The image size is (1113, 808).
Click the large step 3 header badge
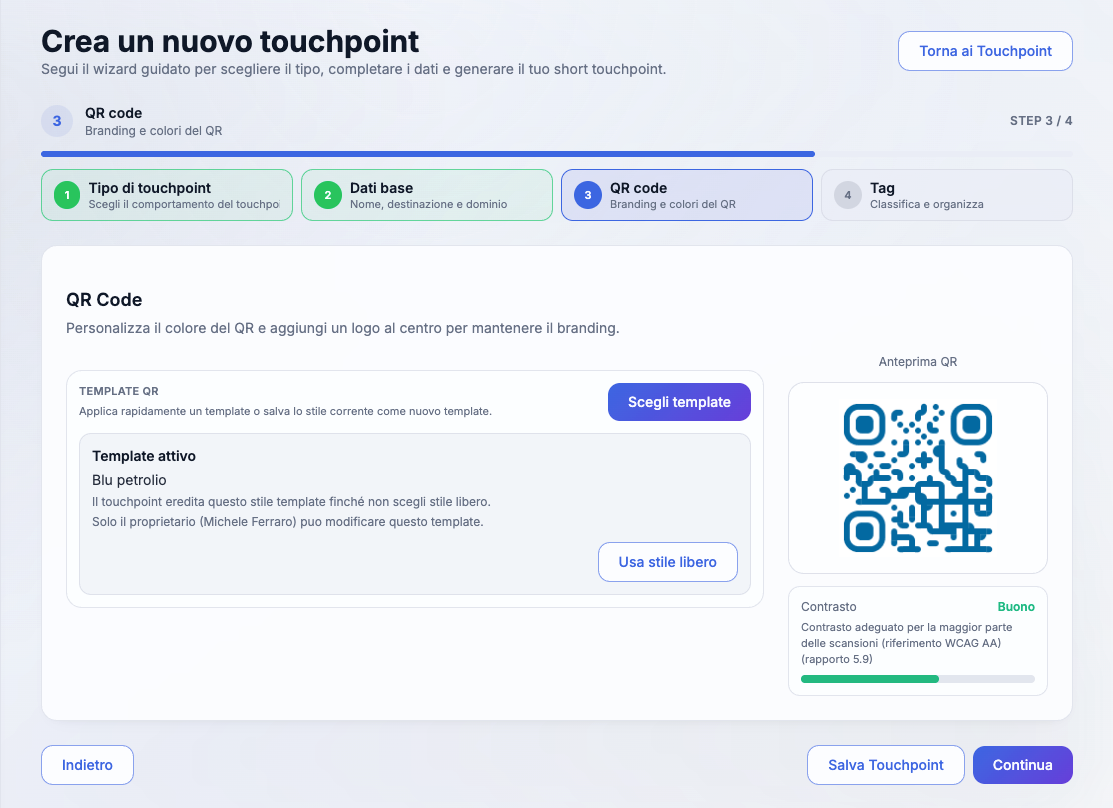pyautogui.click(x=57, y=121)
